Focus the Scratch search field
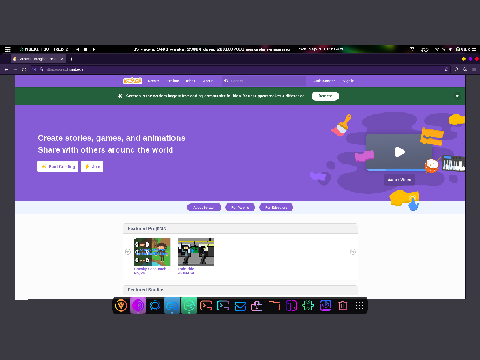The width and height of the screenshot is (480, 360). (264, 81)
